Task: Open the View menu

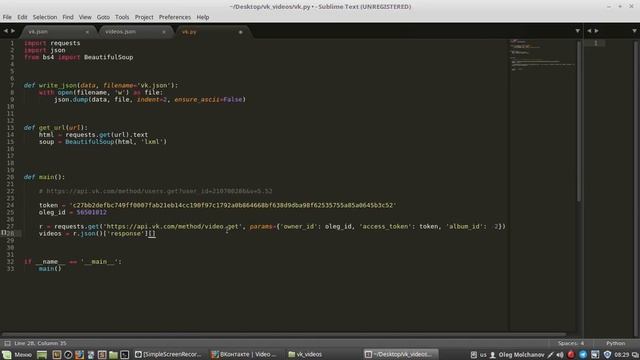Action: tap(85, 17)
